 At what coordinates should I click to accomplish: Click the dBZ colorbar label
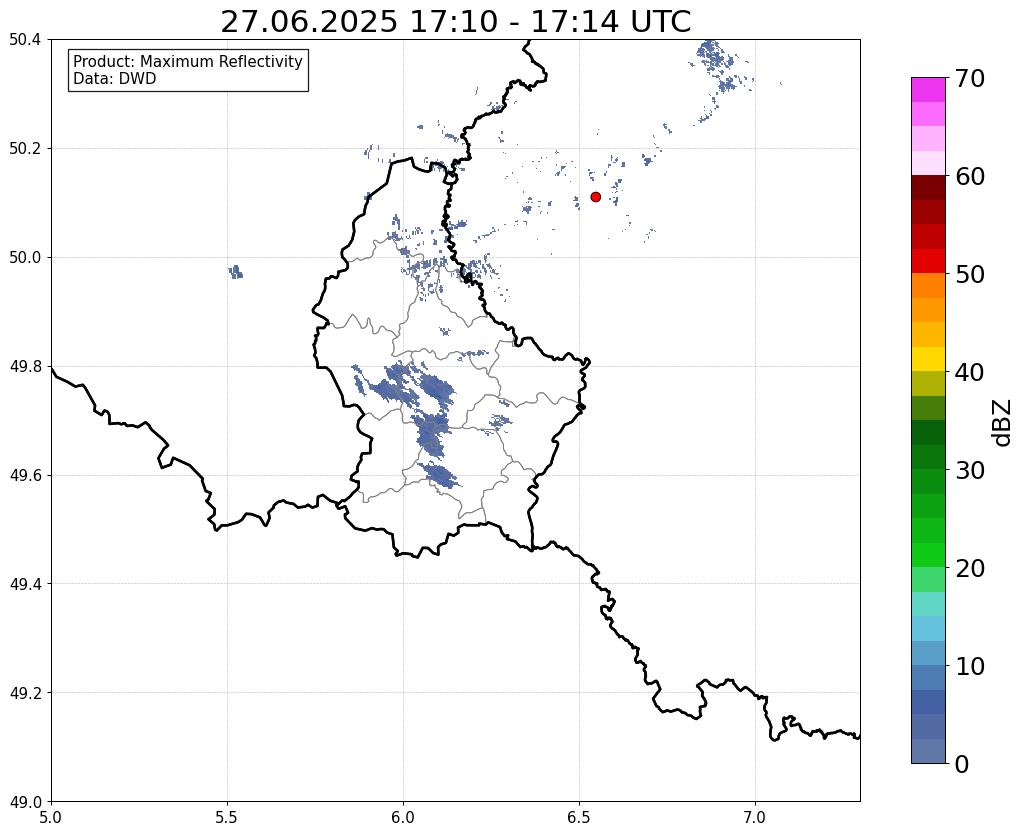(1003, 423)
